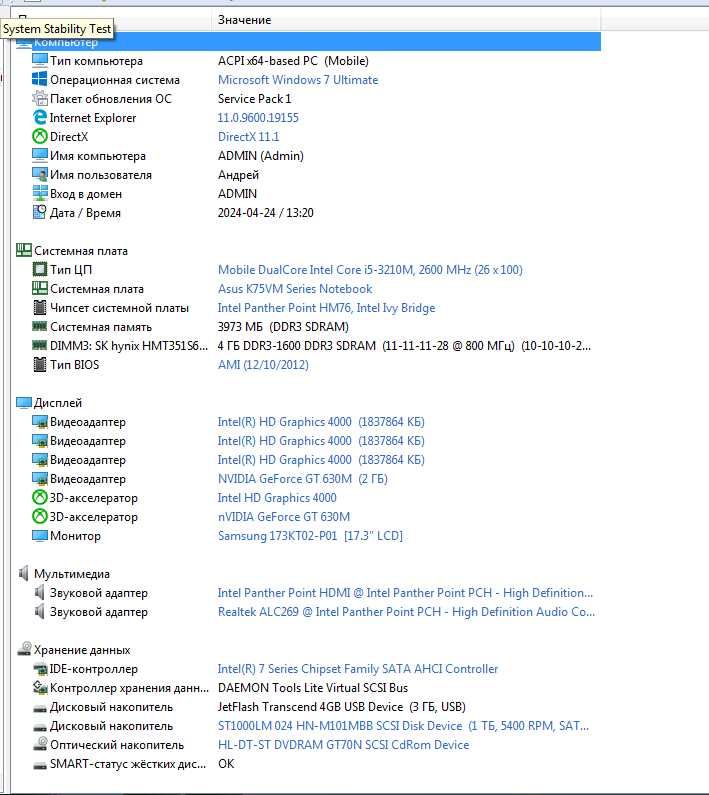Select the JetFlash Transcend 4GB USB Device value
The width and height of the screenshot is (709, 795).
pos(342,707)
